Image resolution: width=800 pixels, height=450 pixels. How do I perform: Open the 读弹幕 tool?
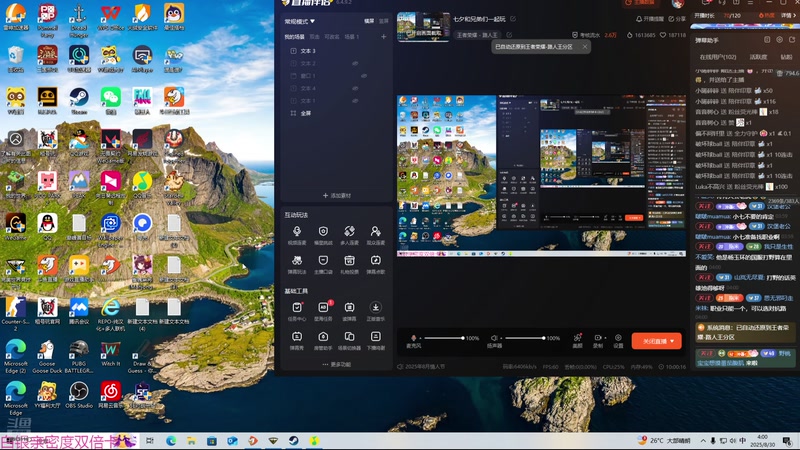(x=349, y=311)
